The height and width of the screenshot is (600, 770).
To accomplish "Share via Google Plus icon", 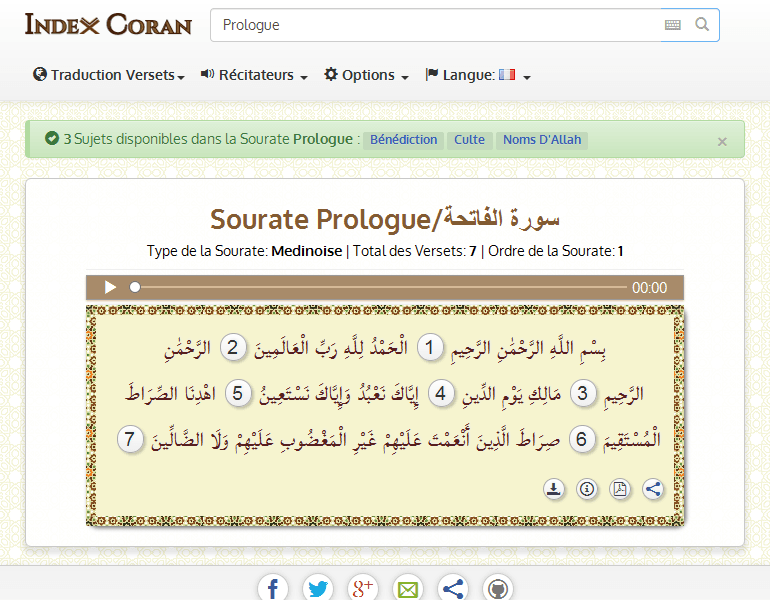I will tap(363, 588).
